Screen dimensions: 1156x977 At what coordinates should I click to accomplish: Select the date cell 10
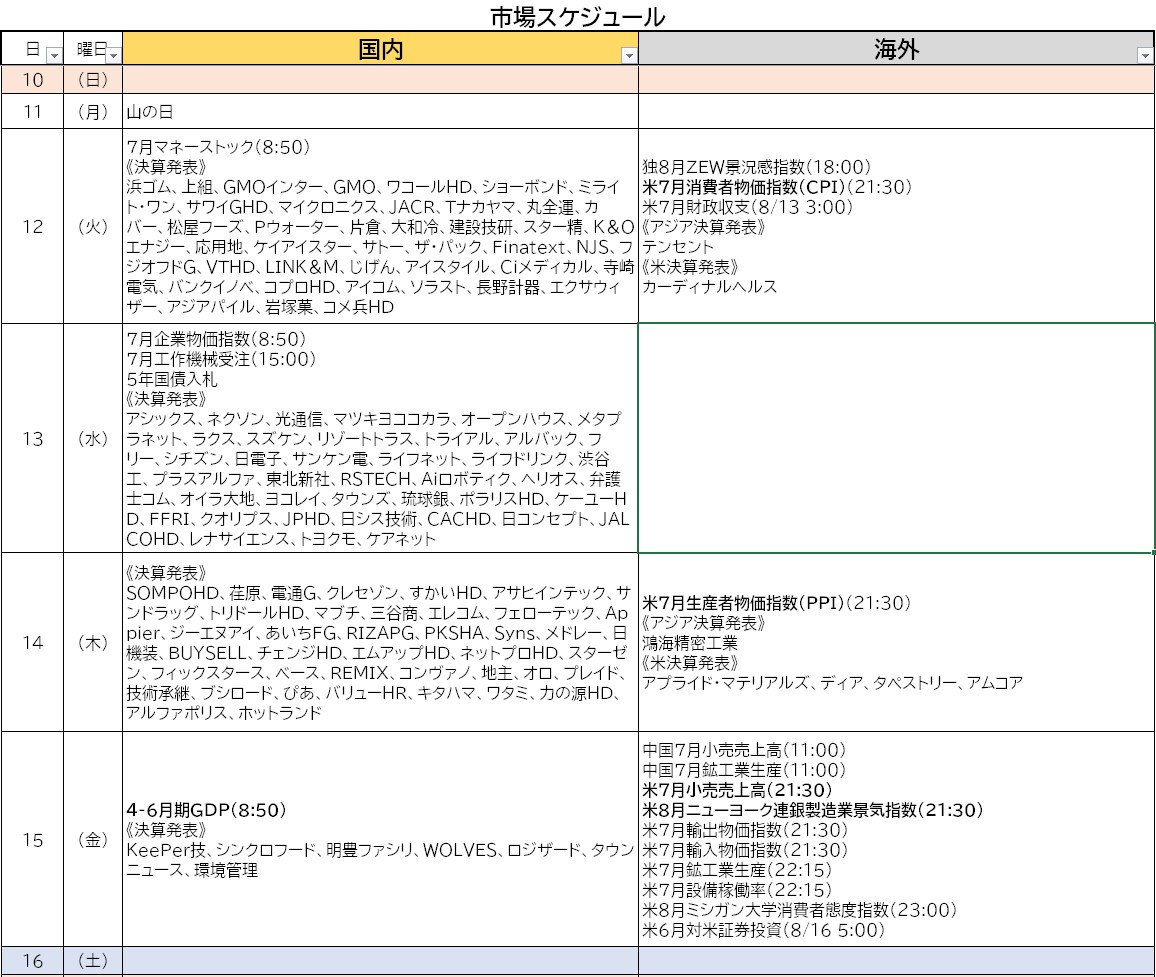pos(32,80)
